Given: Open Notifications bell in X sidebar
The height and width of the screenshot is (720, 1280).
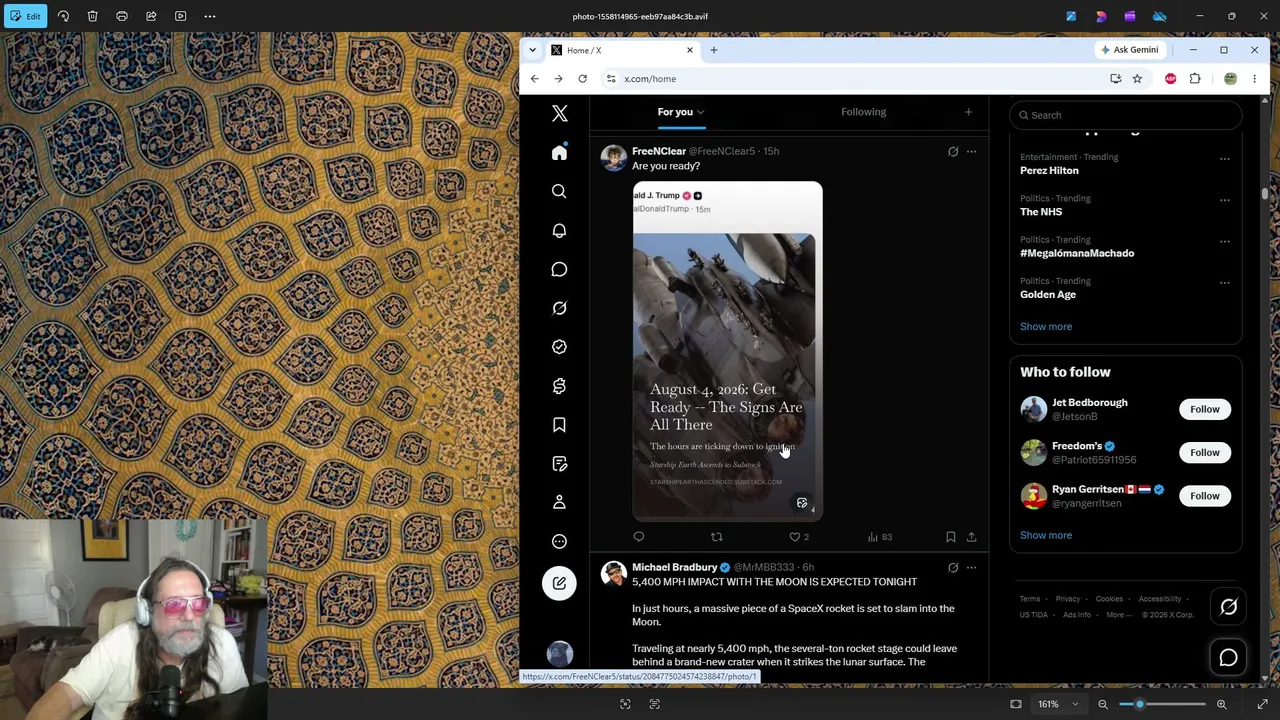Looking at the screenshot, I should 559,230.
